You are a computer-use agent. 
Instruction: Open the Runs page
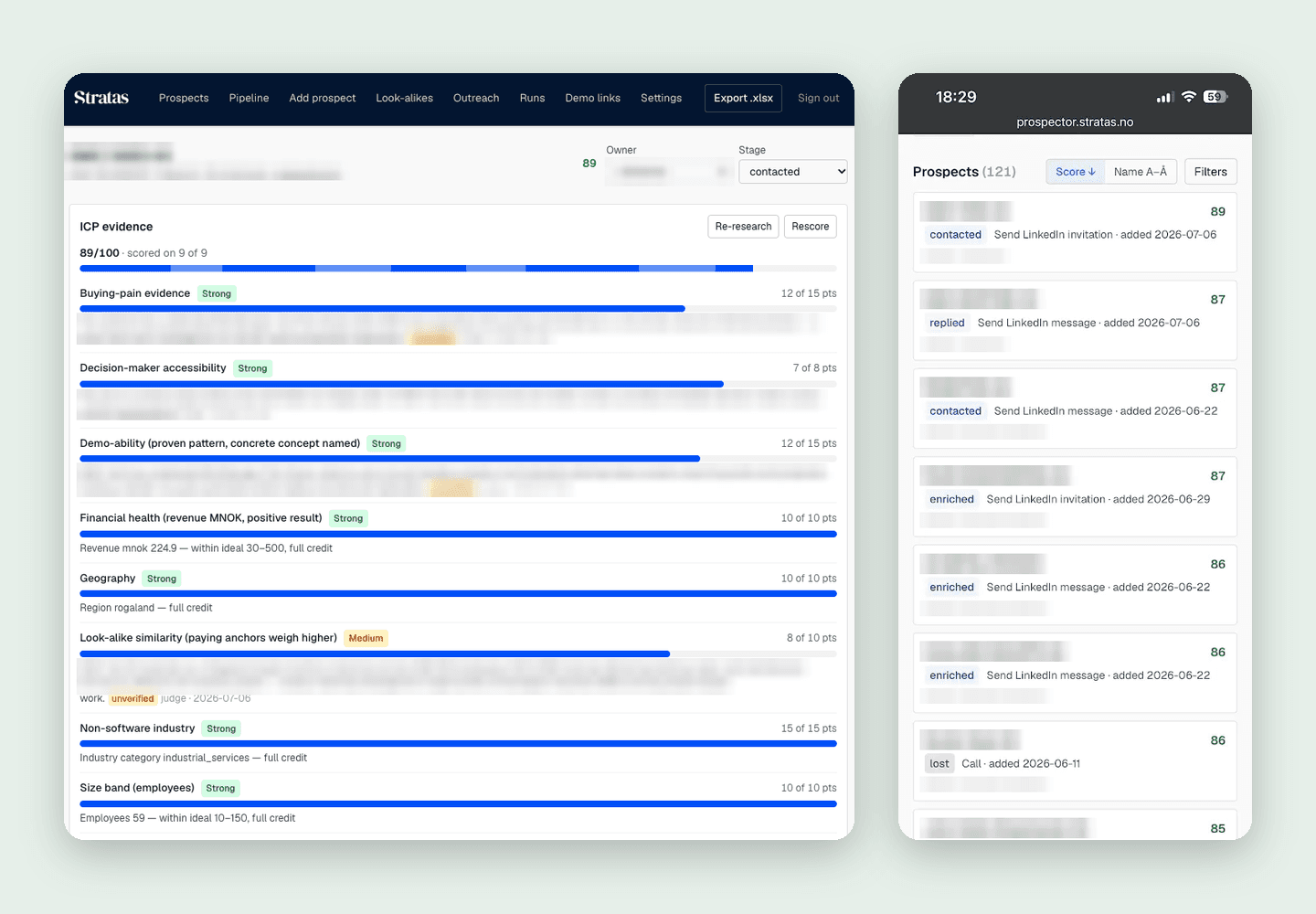[532, 98]
